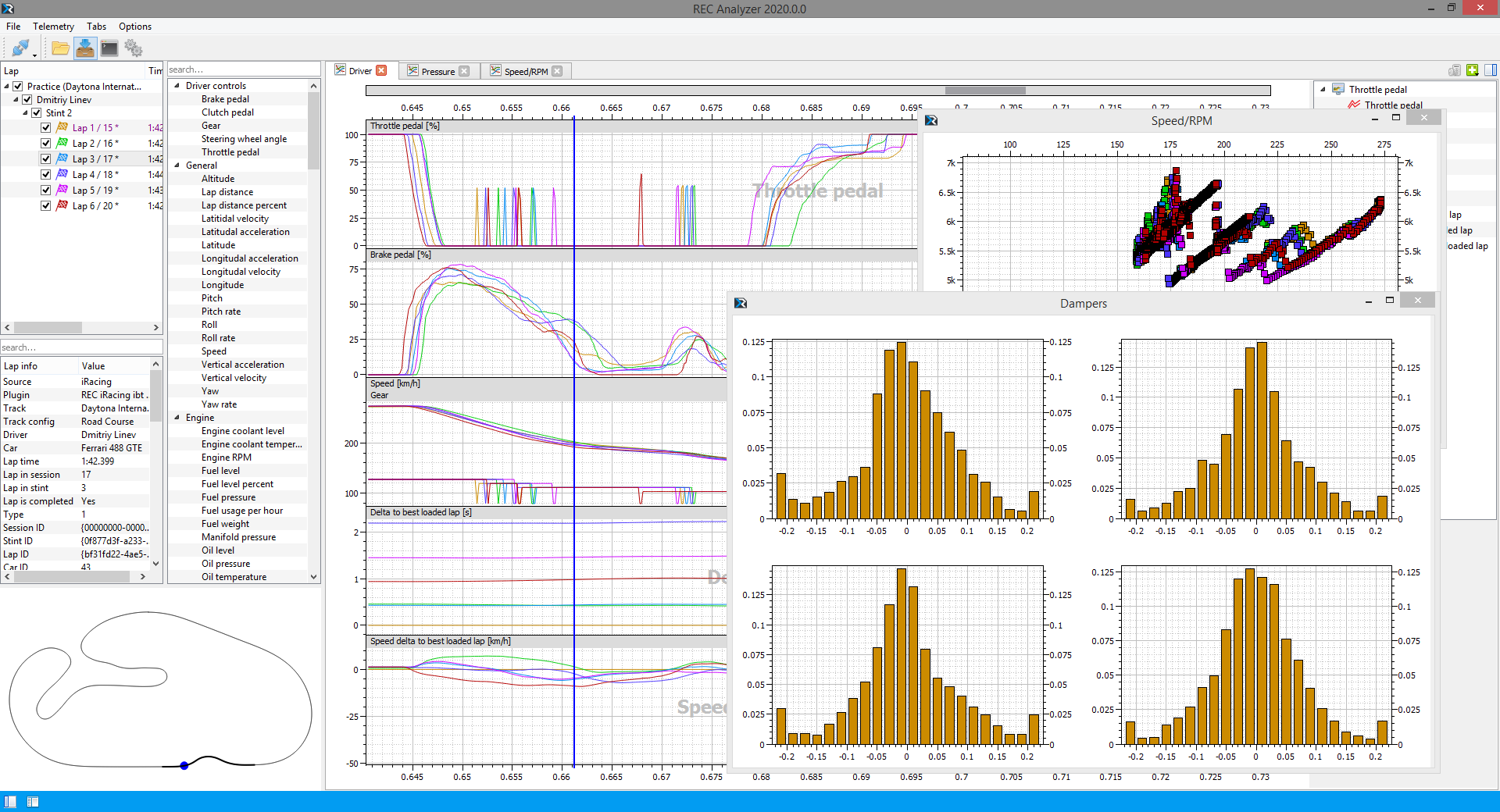Image resolution: width=1500 pixels, height=812 pixels.
Task: Open the Telemetry menu
Action: pyautogui.click(x=53, y=27)
